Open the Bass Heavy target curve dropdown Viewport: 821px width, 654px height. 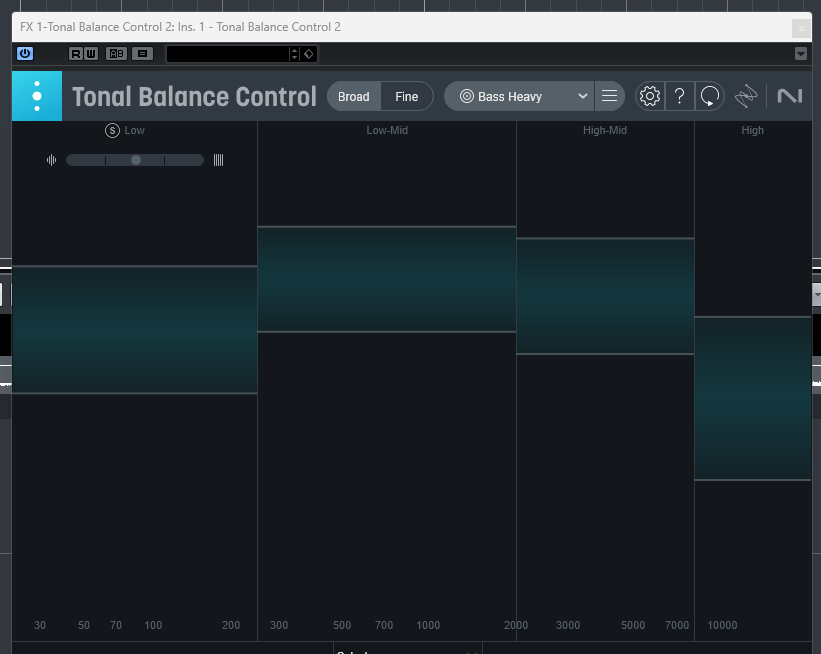pos(519,96)
